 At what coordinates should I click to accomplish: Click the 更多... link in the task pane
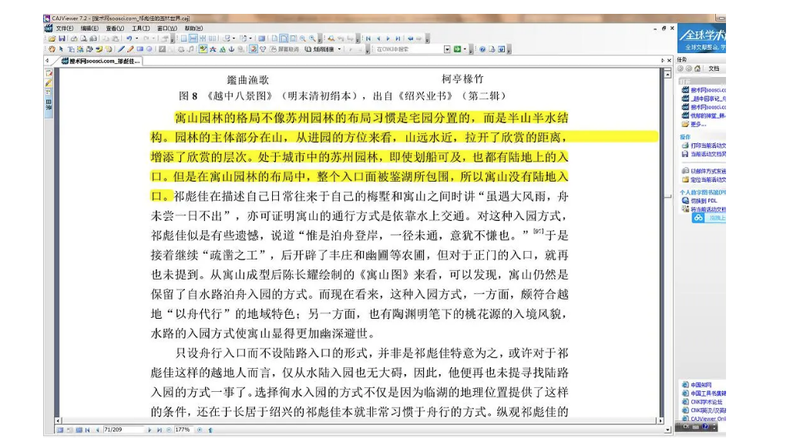pos(698,124)
